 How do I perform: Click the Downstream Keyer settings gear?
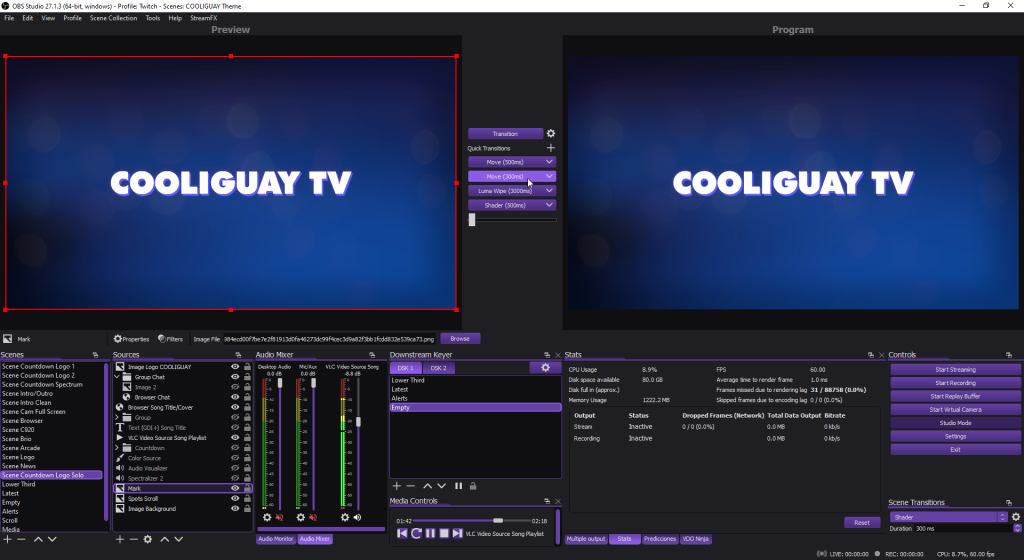(x=545, y=368)
